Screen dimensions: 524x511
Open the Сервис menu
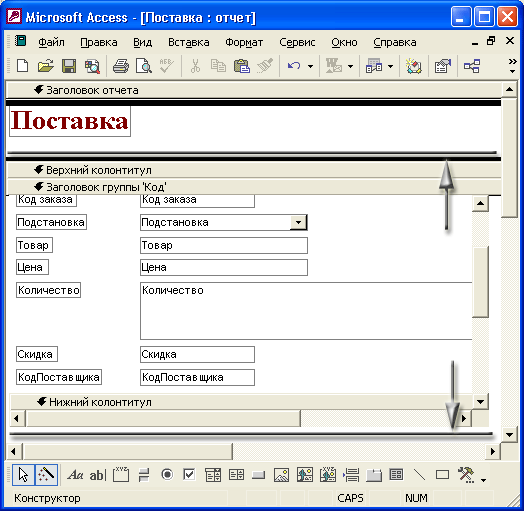pos(297,42)
